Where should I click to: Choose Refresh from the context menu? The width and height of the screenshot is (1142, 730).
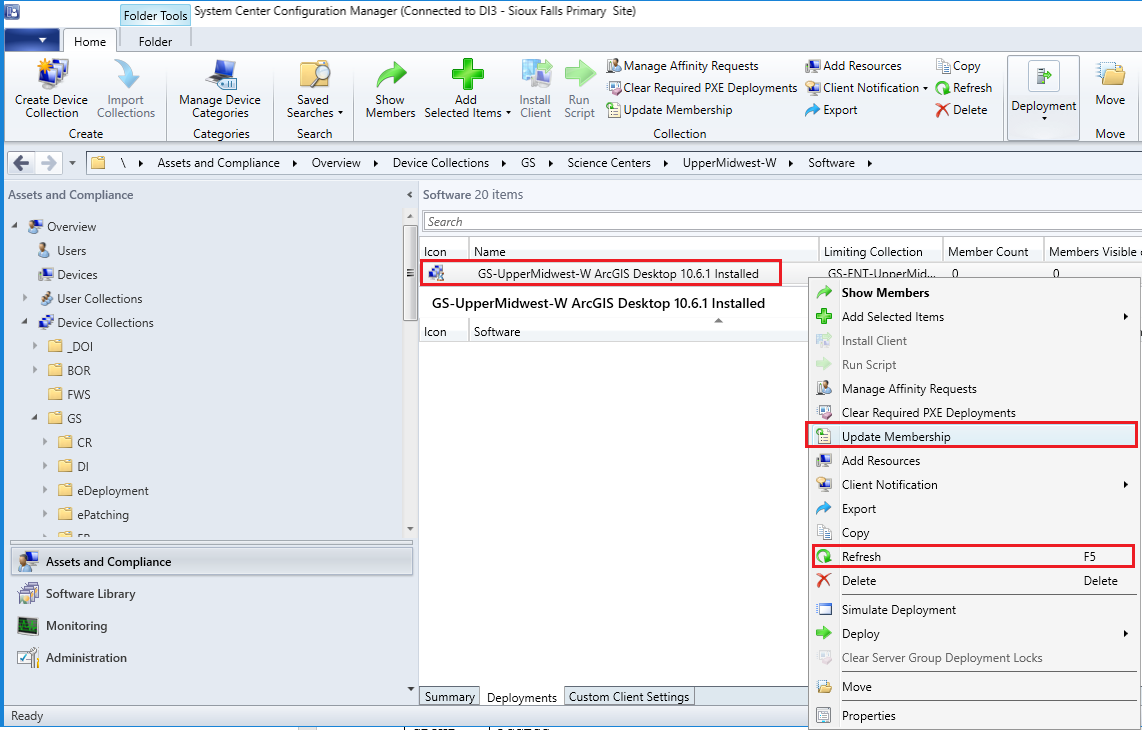974,557
